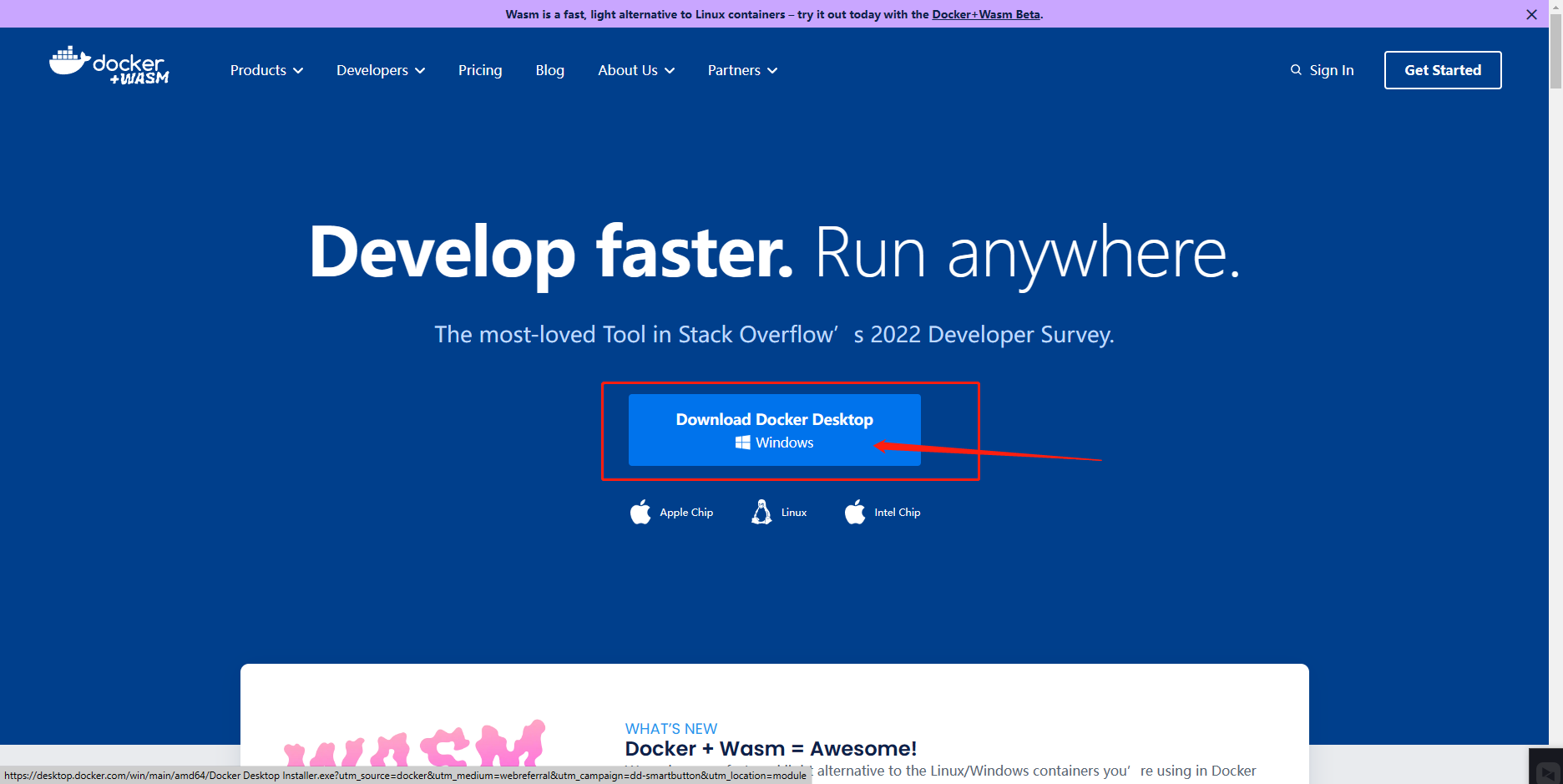Screen dimensions: 1563x784
Task: Click the search magnifier icon
Action: [1296, 70]
